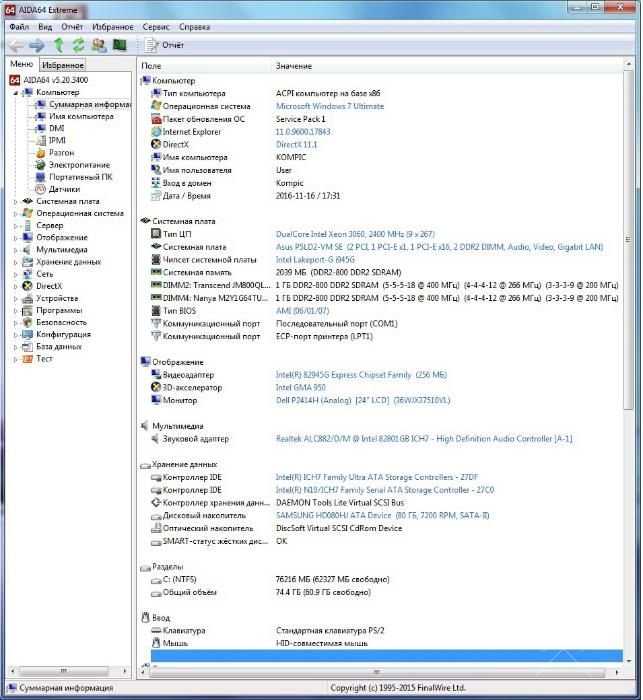Screen dimensions: 643x700
Task: Click the Forward arrow toolbar icon
Action: (37, 45)
